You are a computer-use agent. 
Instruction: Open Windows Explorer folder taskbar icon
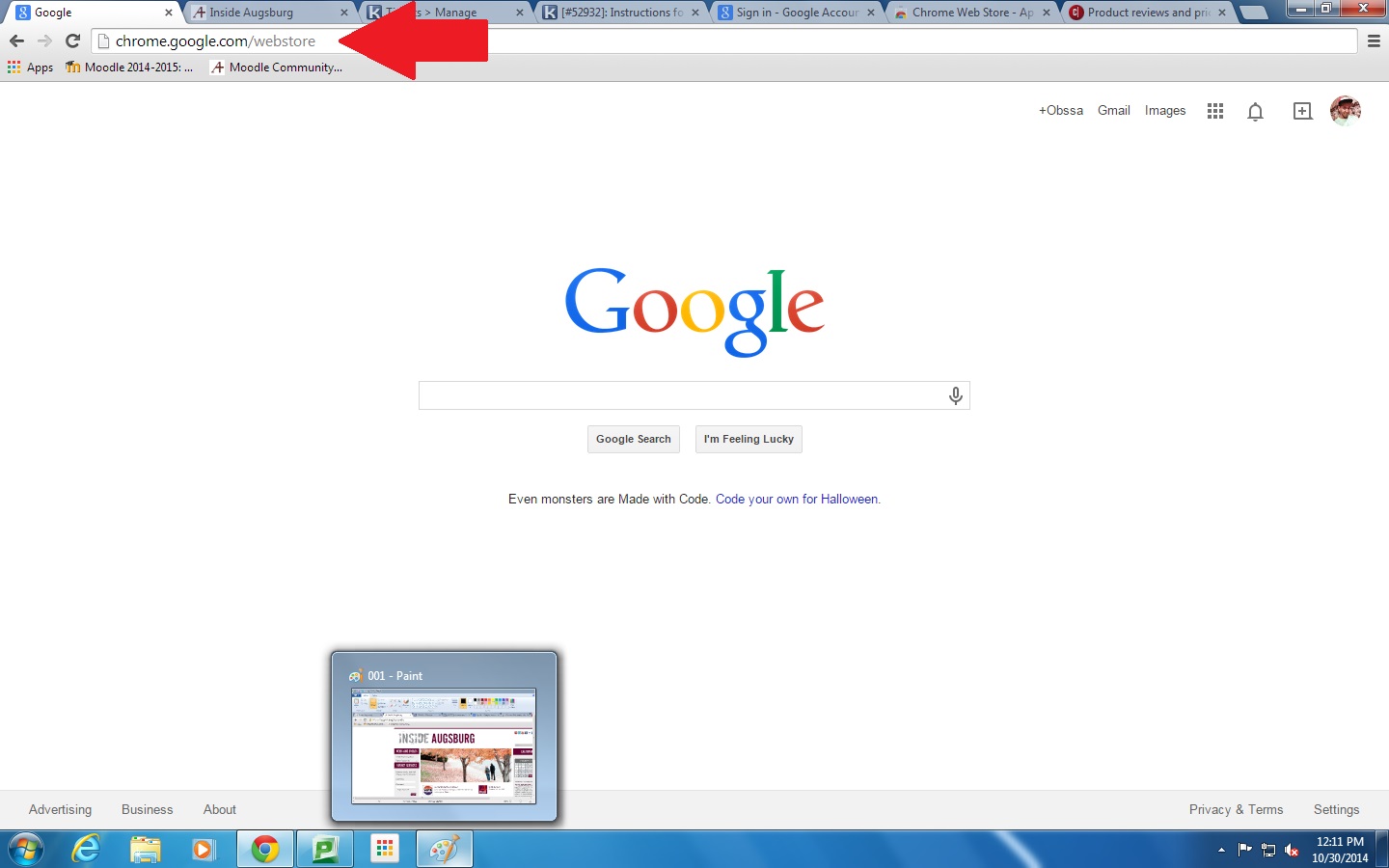(x=146, y=850)
